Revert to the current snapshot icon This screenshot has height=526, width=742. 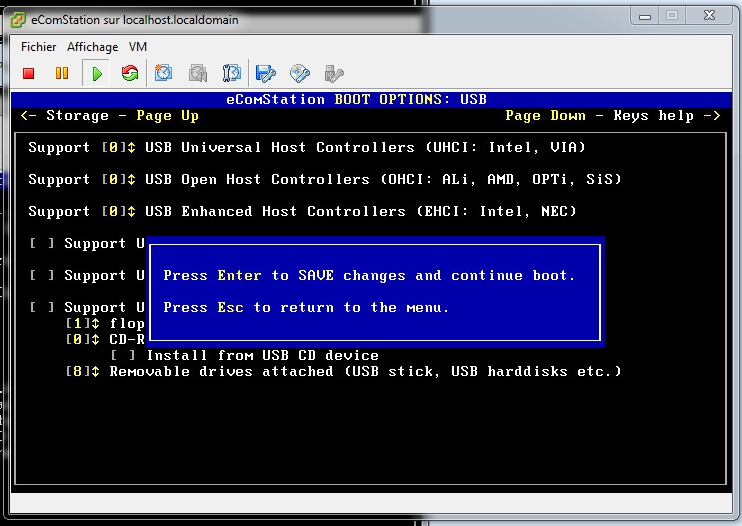198,73
